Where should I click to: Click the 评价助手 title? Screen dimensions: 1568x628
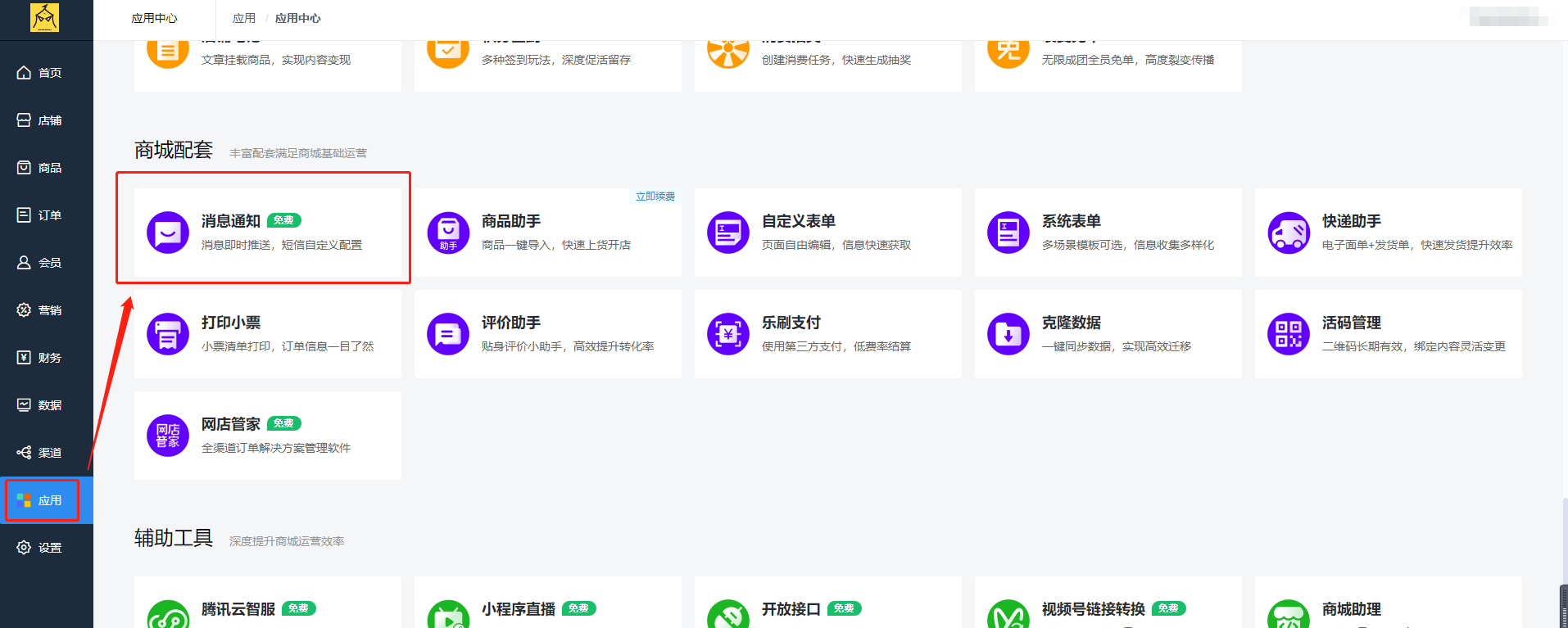click(x=511, y=323)
